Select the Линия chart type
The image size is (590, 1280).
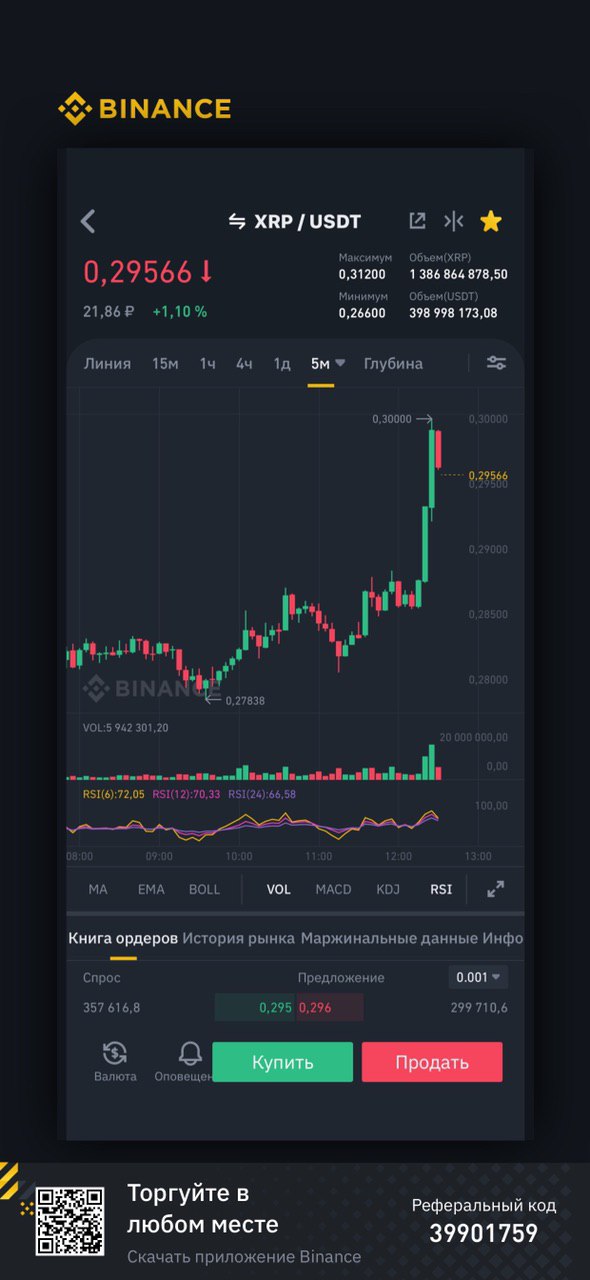pos(107,364)
